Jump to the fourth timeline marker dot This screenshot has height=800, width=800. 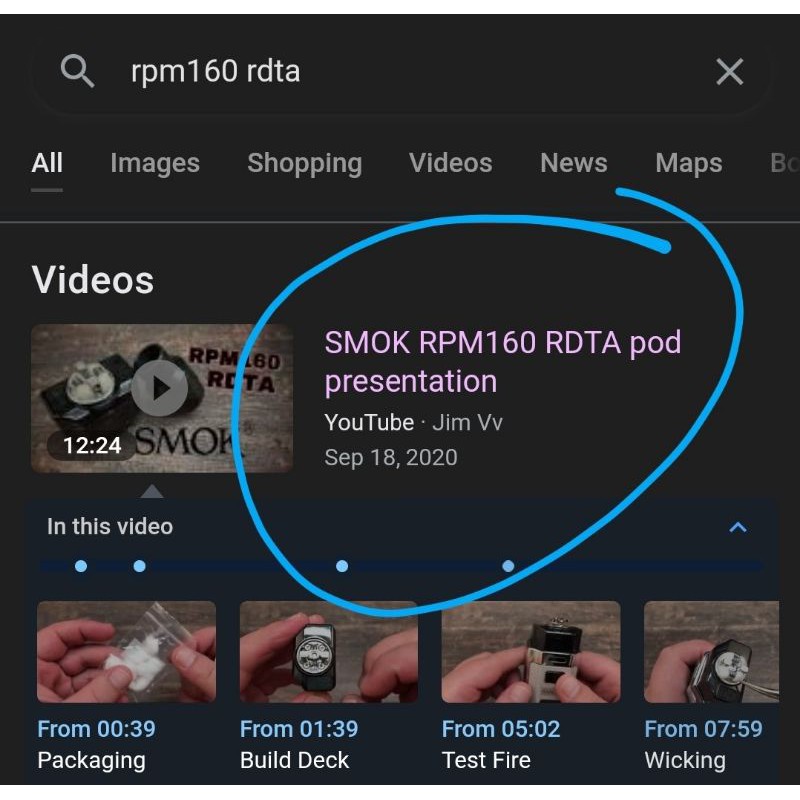(508, 566)
